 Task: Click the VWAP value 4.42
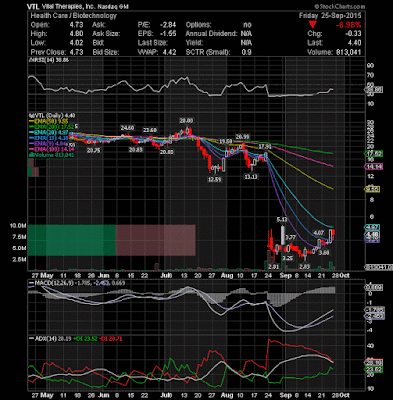point(169,52)
